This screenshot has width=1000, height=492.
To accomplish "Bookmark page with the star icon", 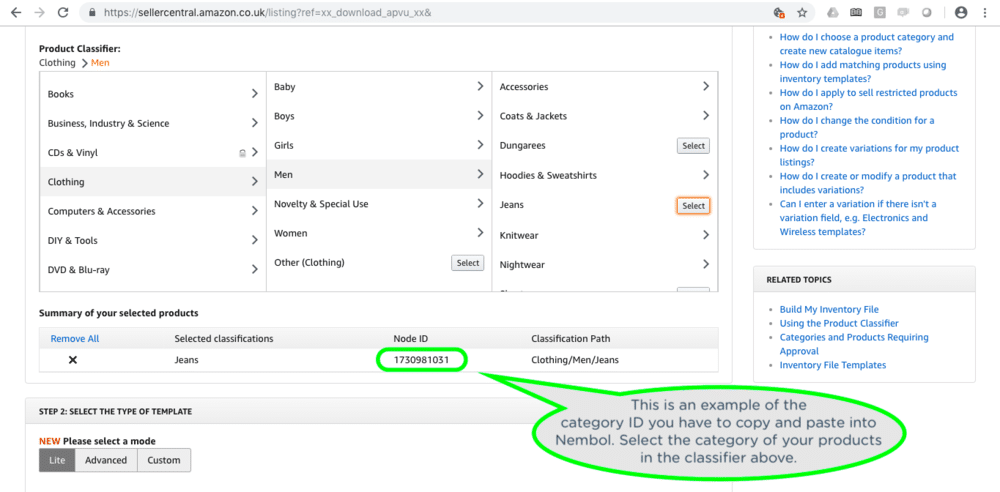I will tap(802, 12).
